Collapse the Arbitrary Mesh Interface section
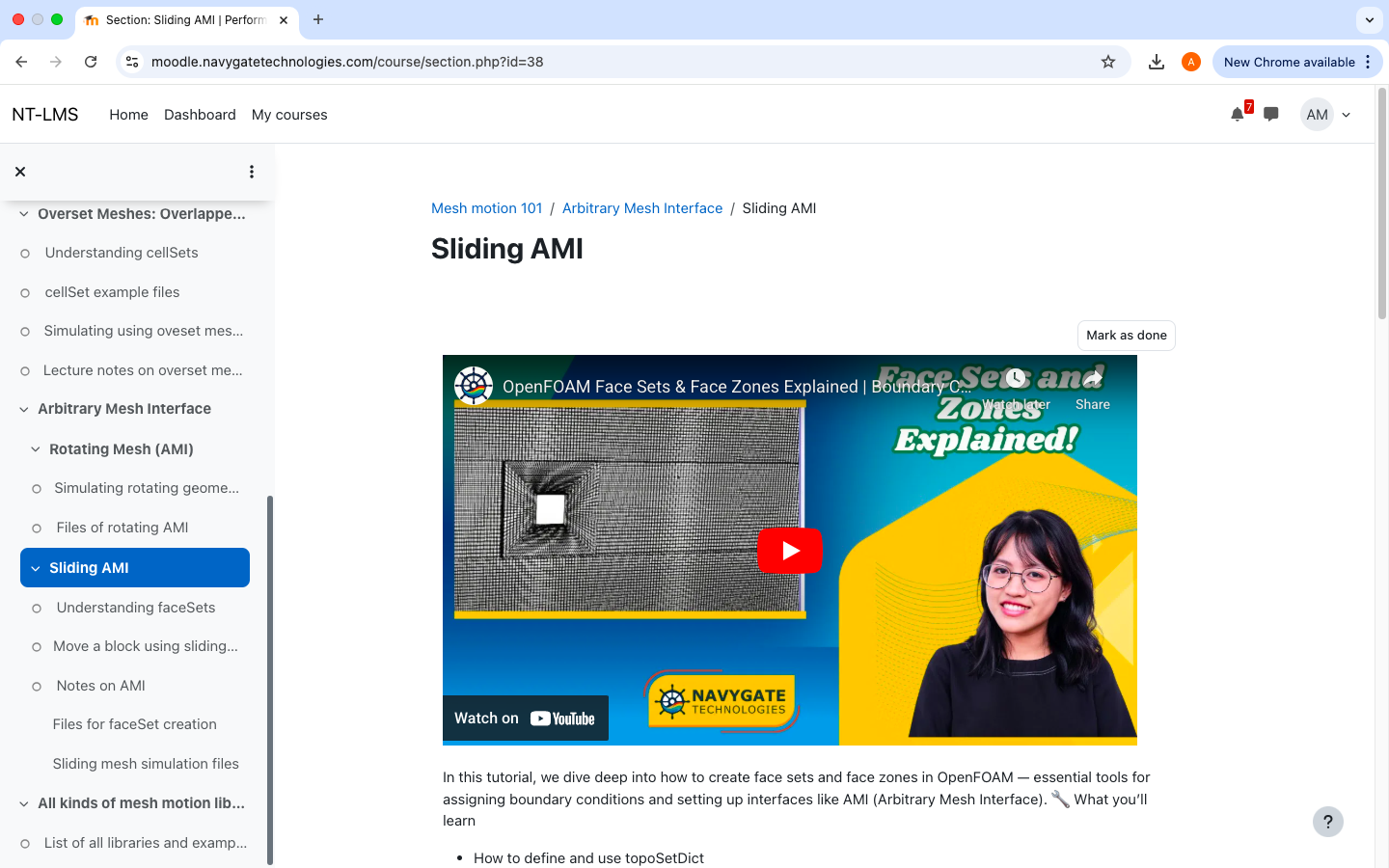Screen dimensions: 1389x868 pos(24,410)
